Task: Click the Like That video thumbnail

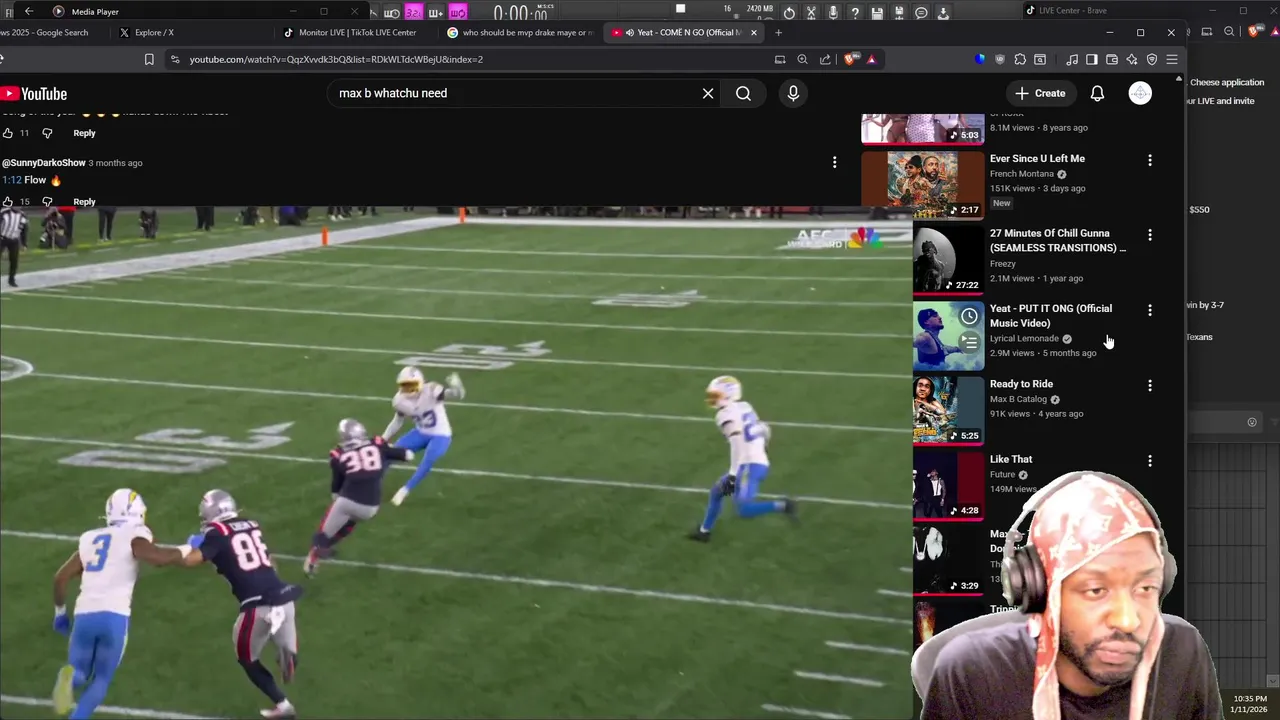Action: click(948, 485)
